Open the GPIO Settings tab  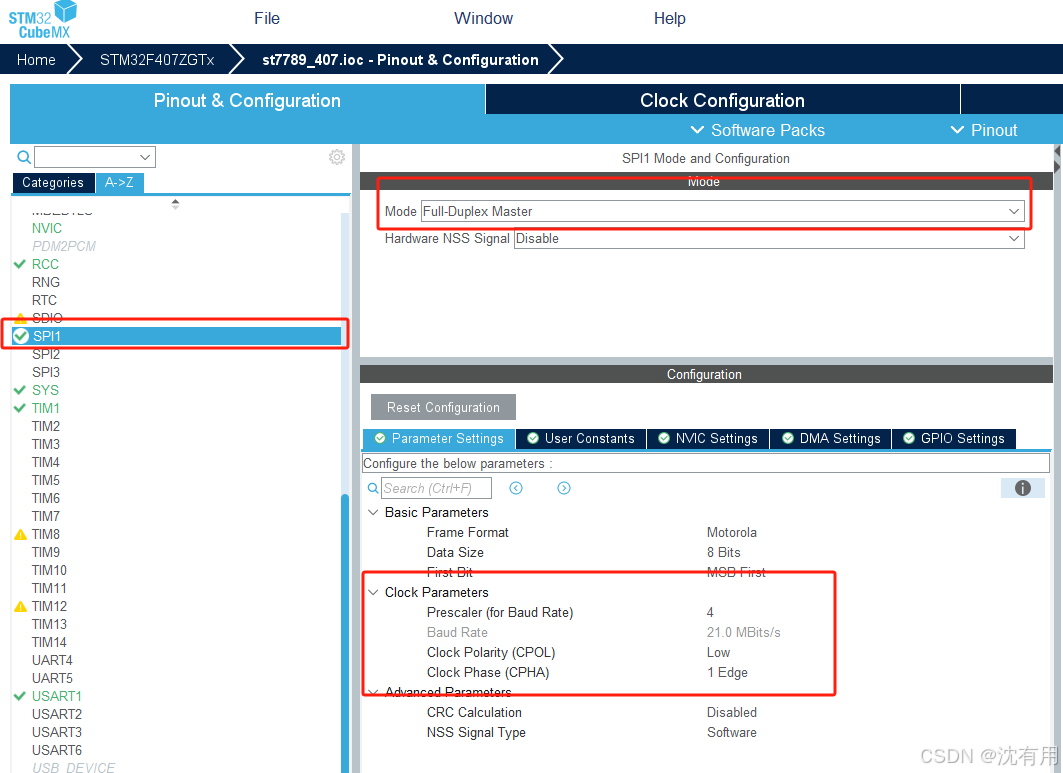point(954,439)
